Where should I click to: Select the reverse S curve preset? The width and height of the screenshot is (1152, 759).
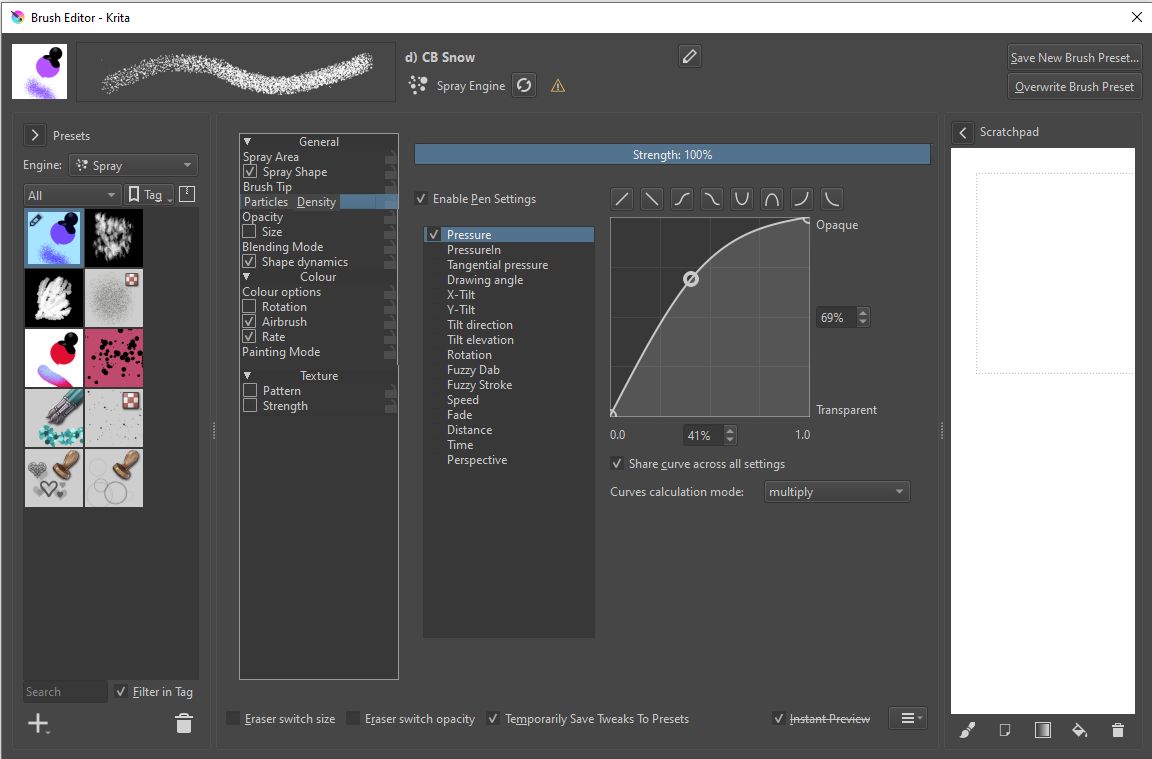pos(712,198)
